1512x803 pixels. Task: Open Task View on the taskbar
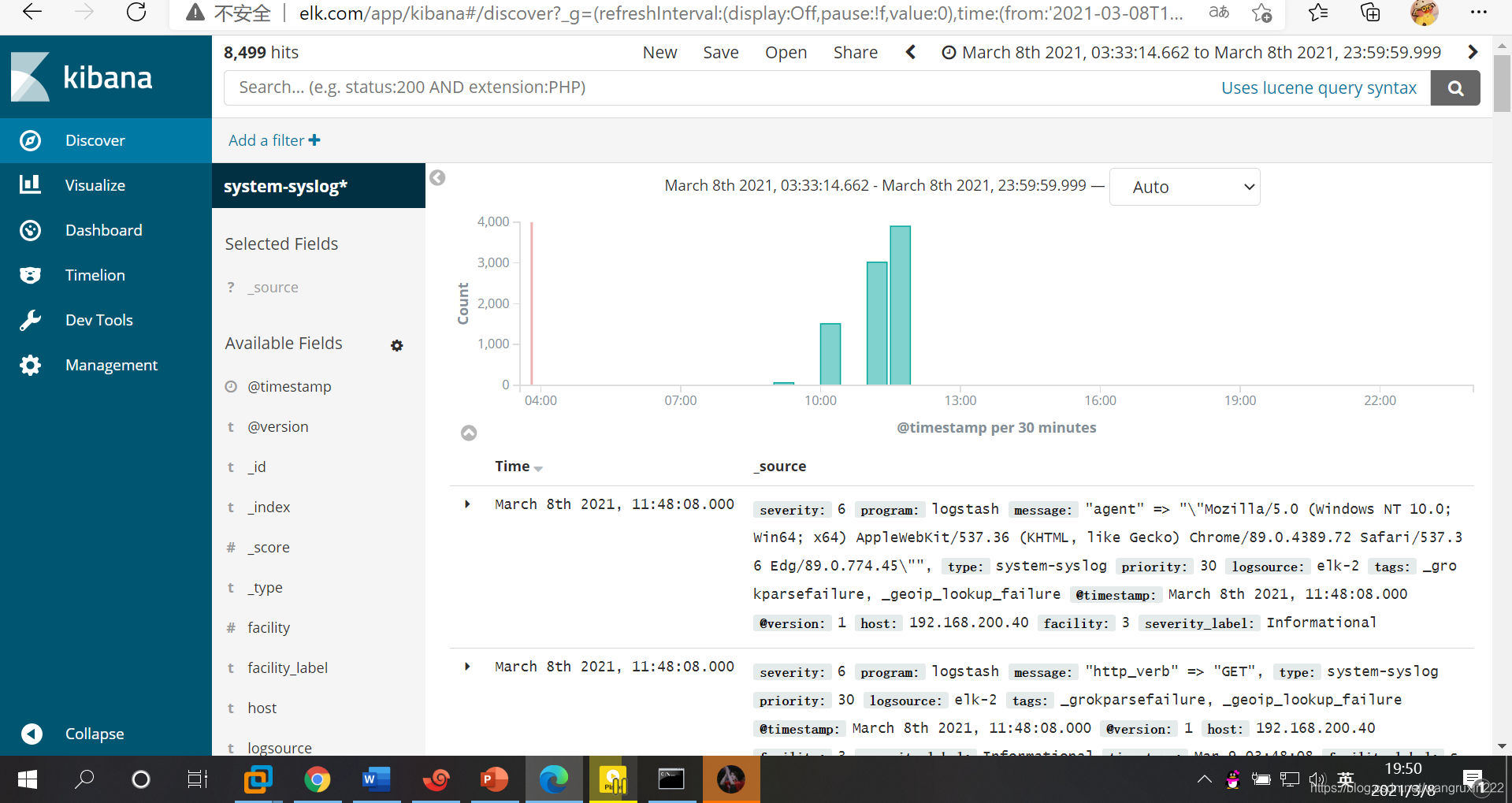click(197, 779)
